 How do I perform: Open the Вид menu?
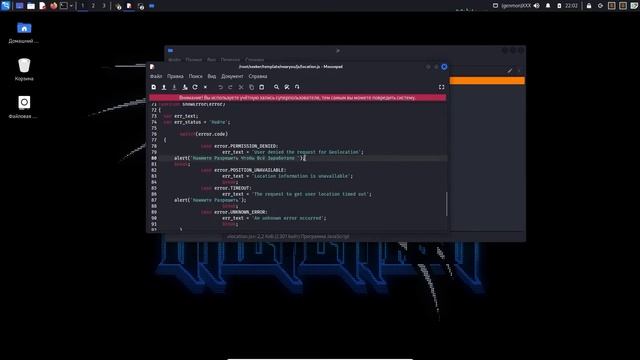click(211, 76)
